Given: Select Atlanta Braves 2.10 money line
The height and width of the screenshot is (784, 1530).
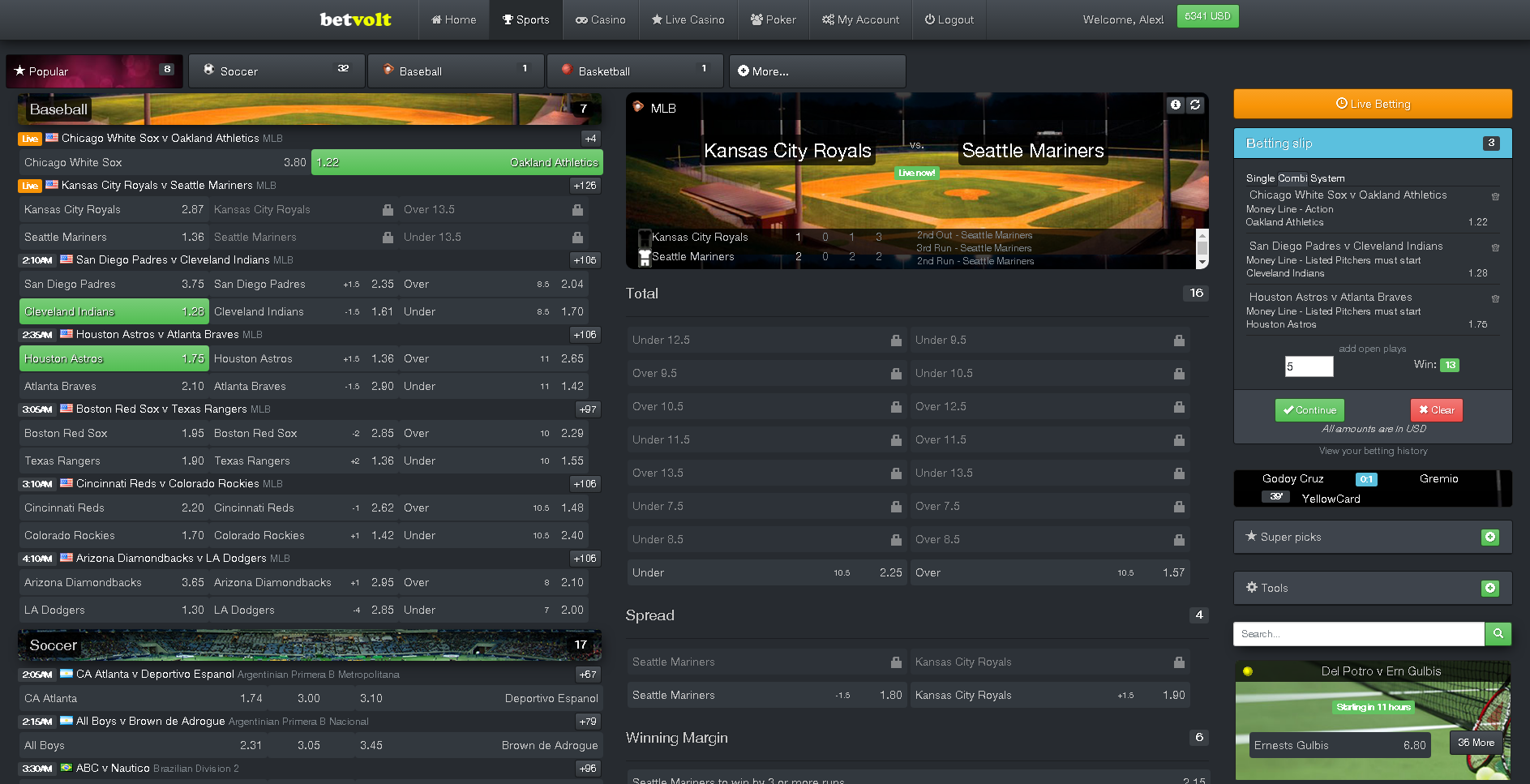Looking at the screenshot, I should [114, 386].
